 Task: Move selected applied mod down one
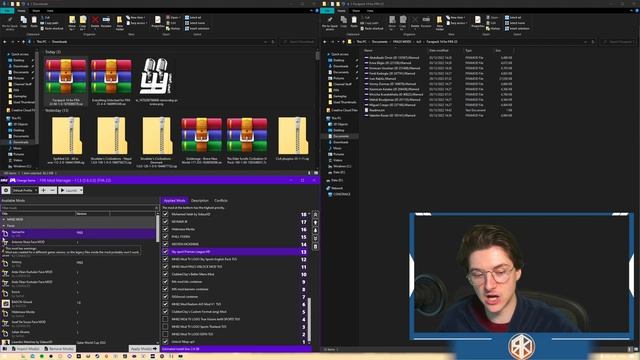[315, 230]
